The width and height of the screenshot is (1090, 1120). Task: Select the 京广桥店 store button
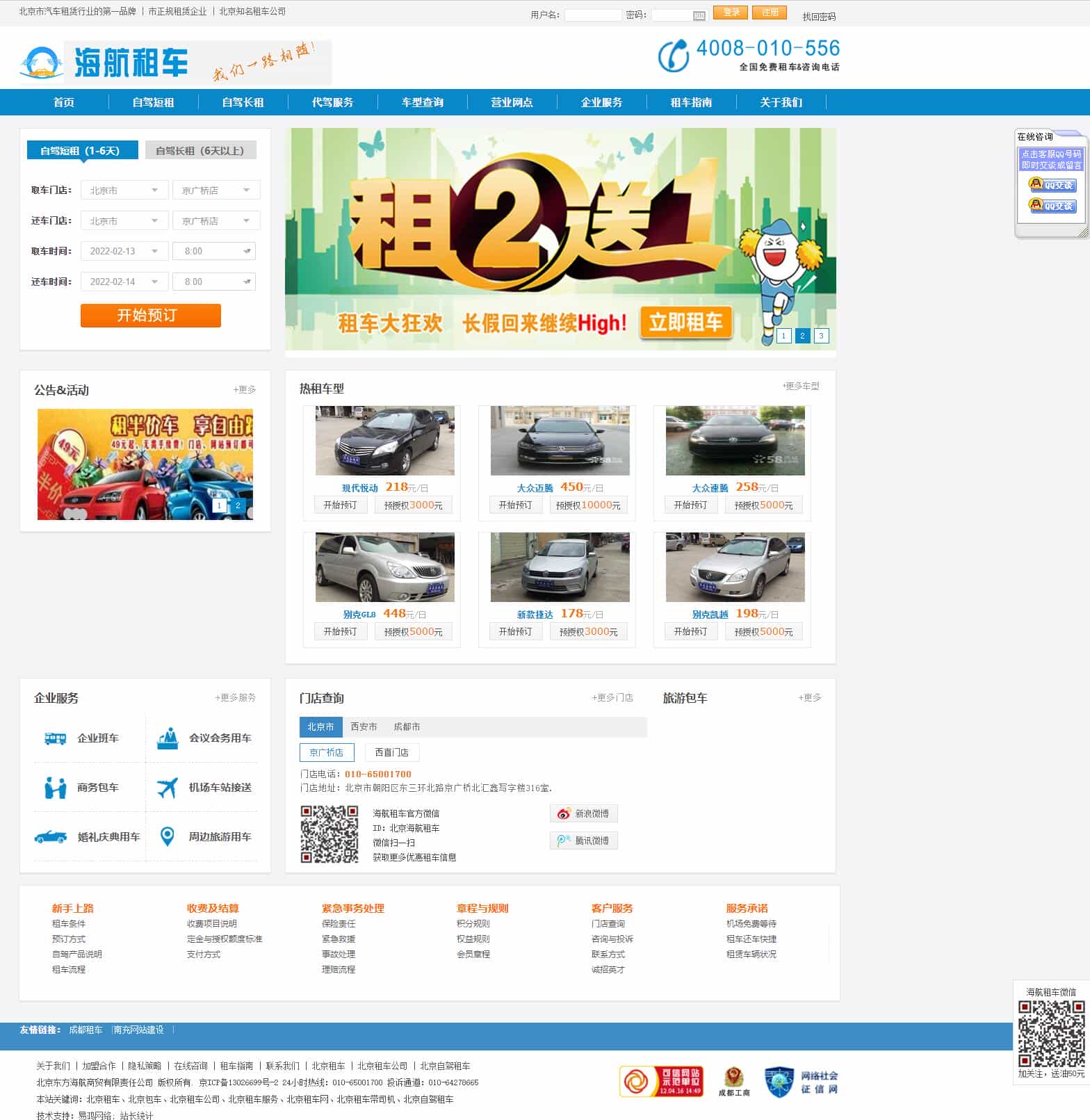point(327,753)
